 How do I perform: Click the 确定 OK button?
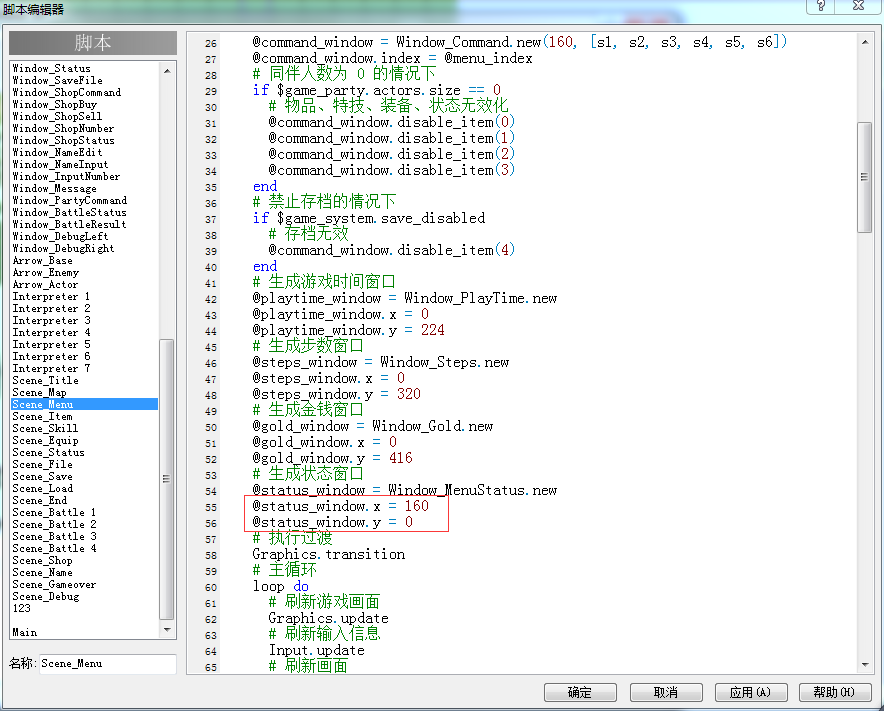point(580,692)
